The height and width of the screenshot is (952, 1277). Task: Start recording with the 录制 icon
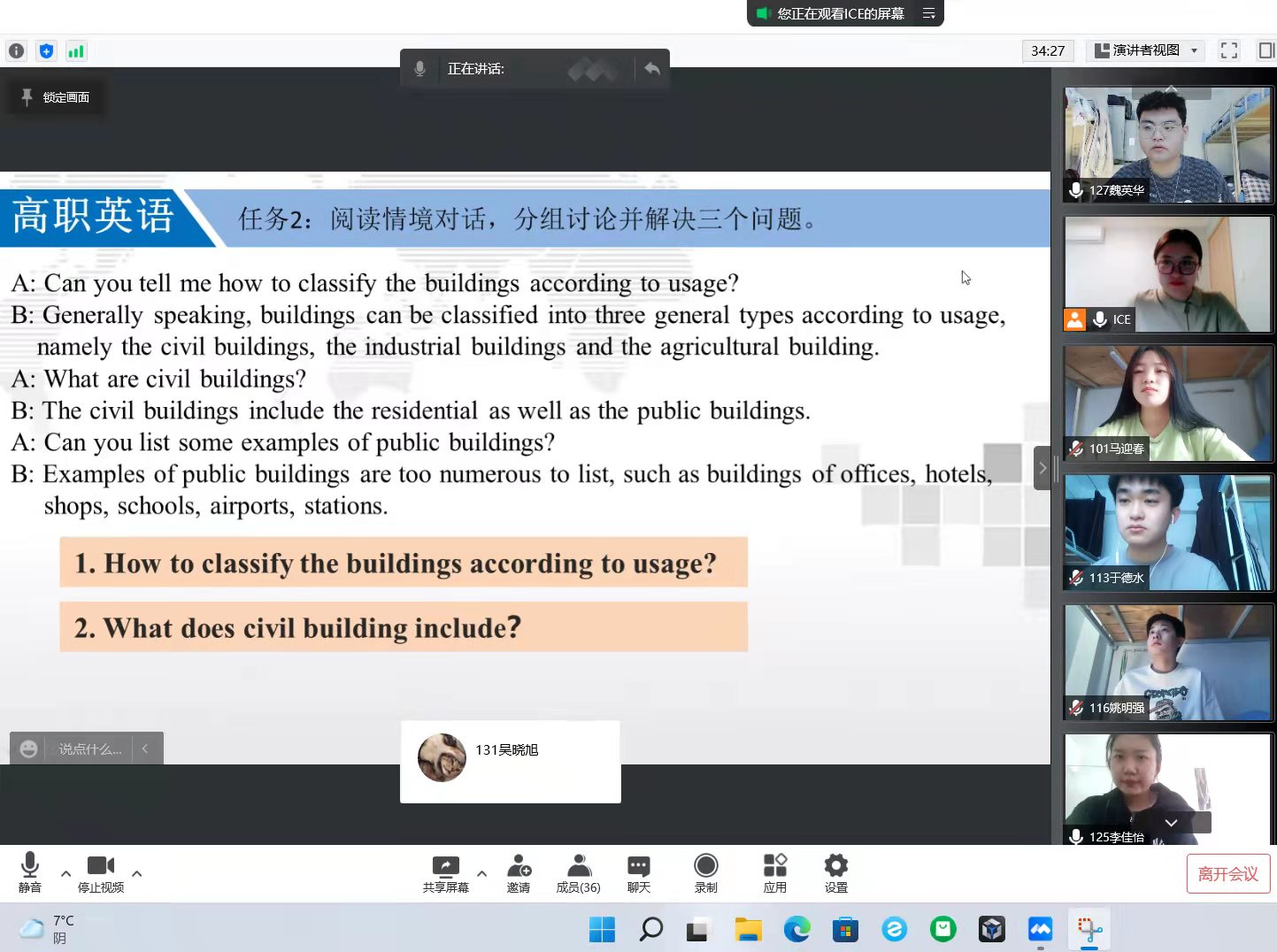[x=705, y=872]
